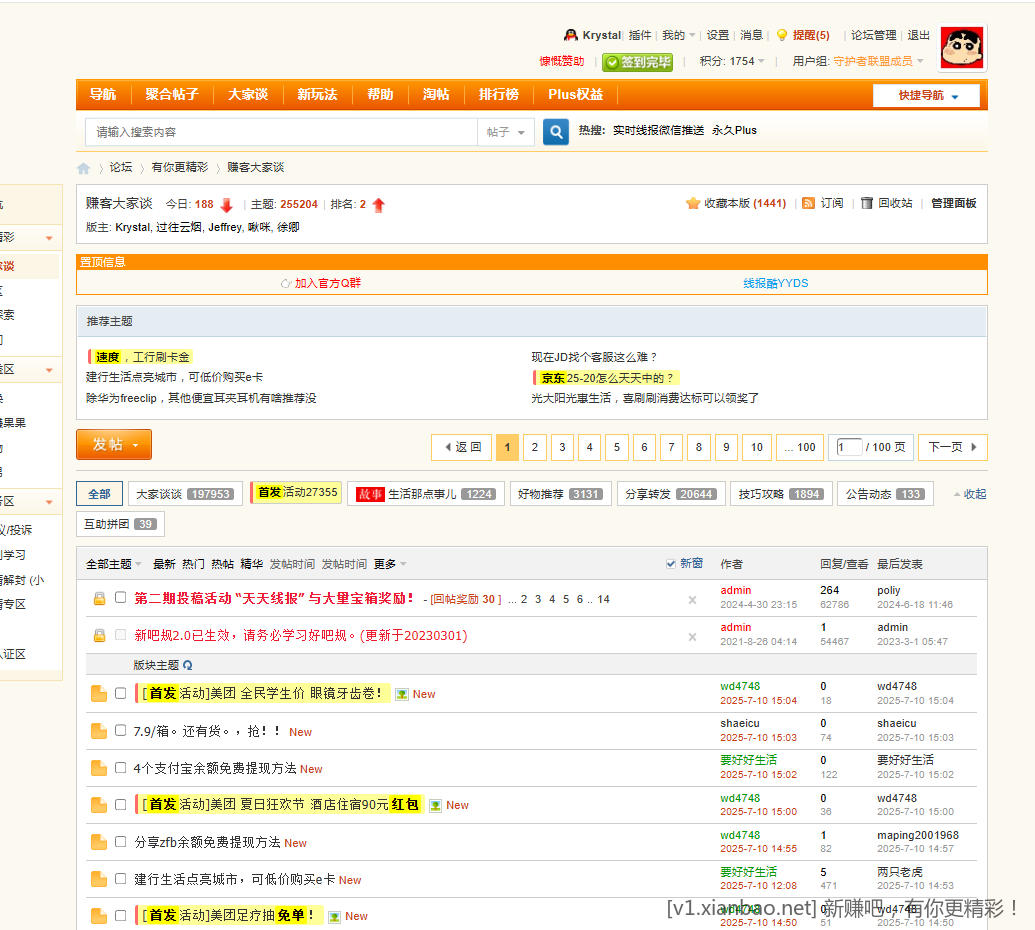Open the 发帖 button dropdown
The width and height of the screenshot is (1035, 930).
114,444
